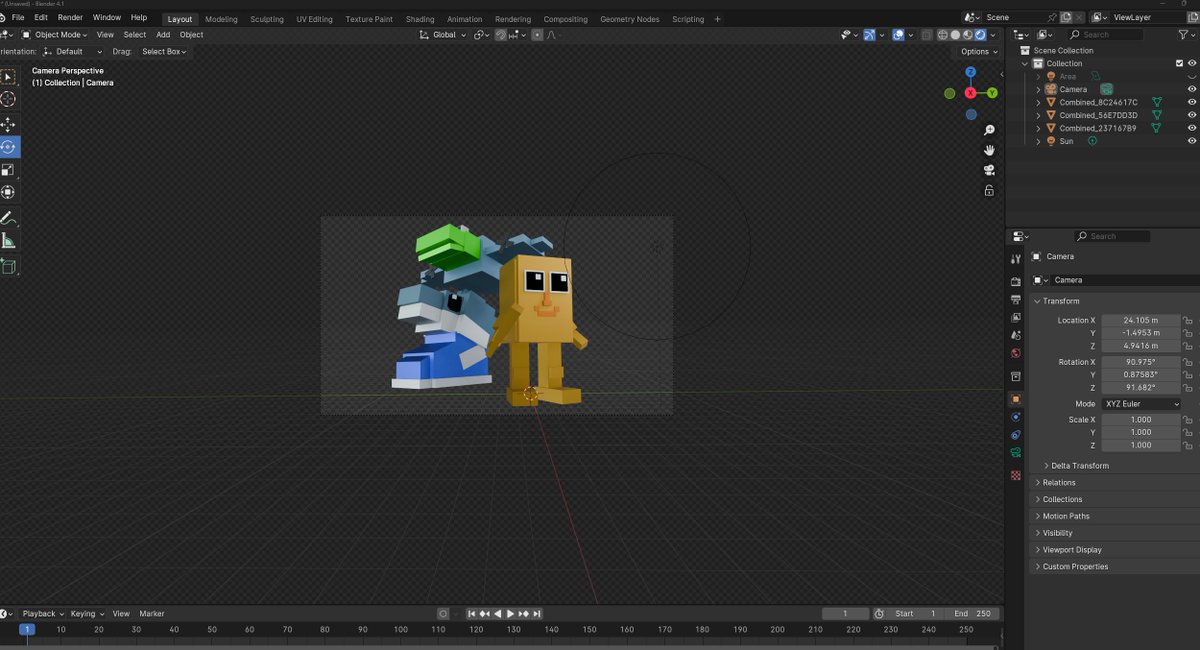The height and width of the screenshot is (650, 1200).
Task: Toggle the camera view icon
Action: click(x=989, y=170)
